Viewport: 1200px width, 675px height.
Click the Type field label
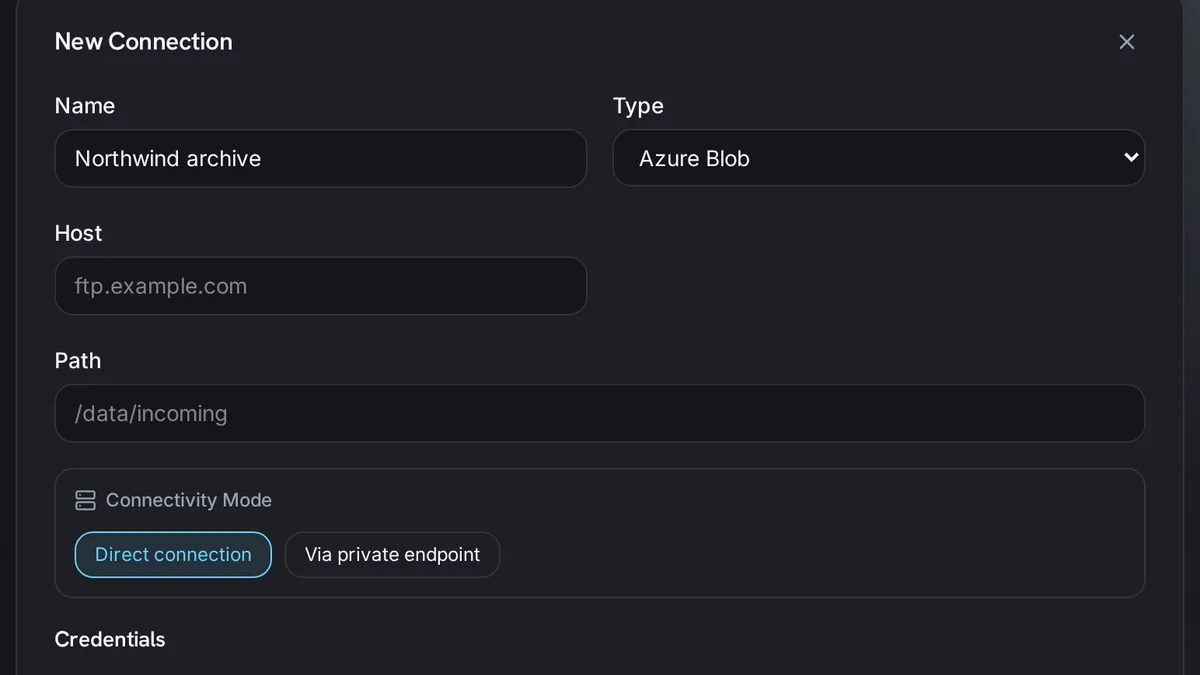pos(638,106)
